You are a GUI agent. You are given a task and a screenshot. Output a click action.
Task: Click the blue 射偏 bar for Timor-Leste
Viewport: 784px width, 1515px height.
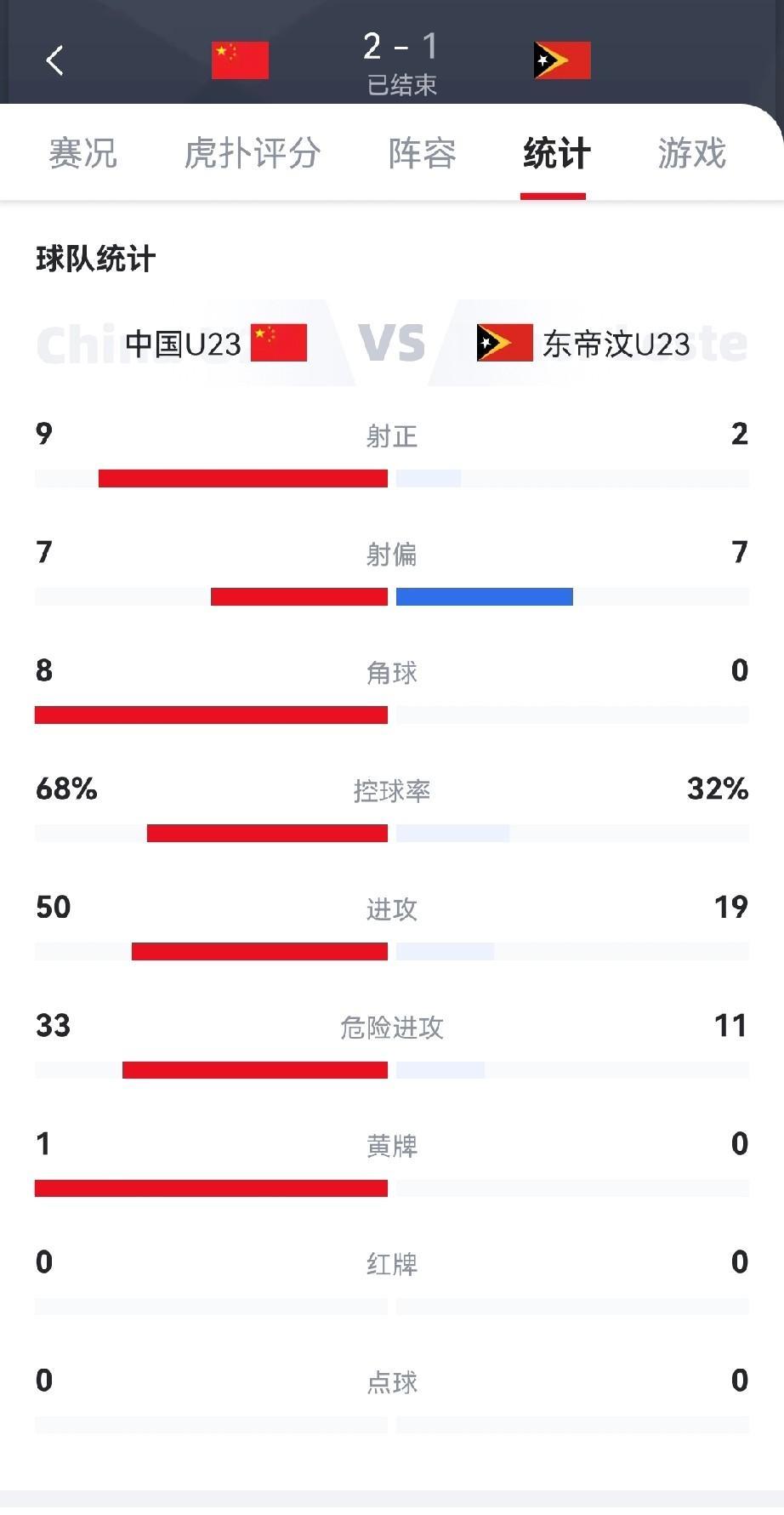tap(484, 596)
